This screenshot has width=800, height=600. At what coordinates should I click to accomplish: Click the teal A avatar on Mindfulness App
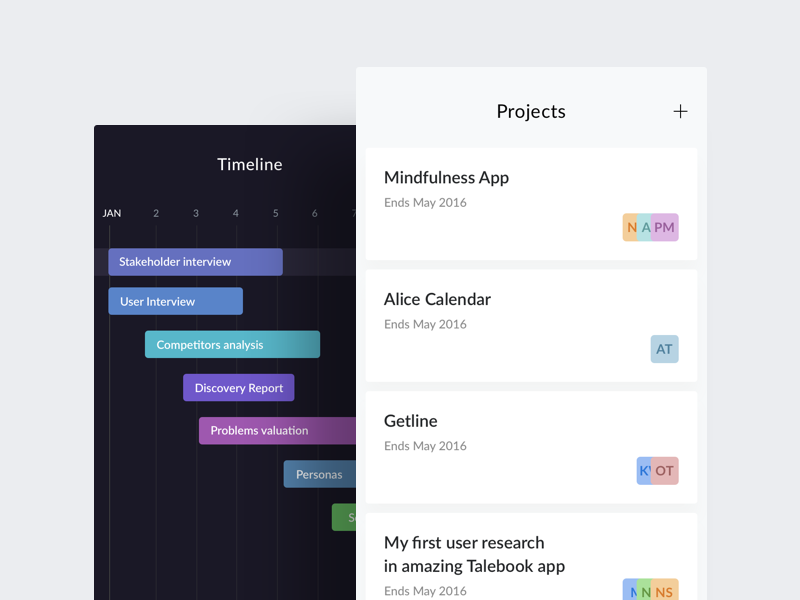coord(646,228)
